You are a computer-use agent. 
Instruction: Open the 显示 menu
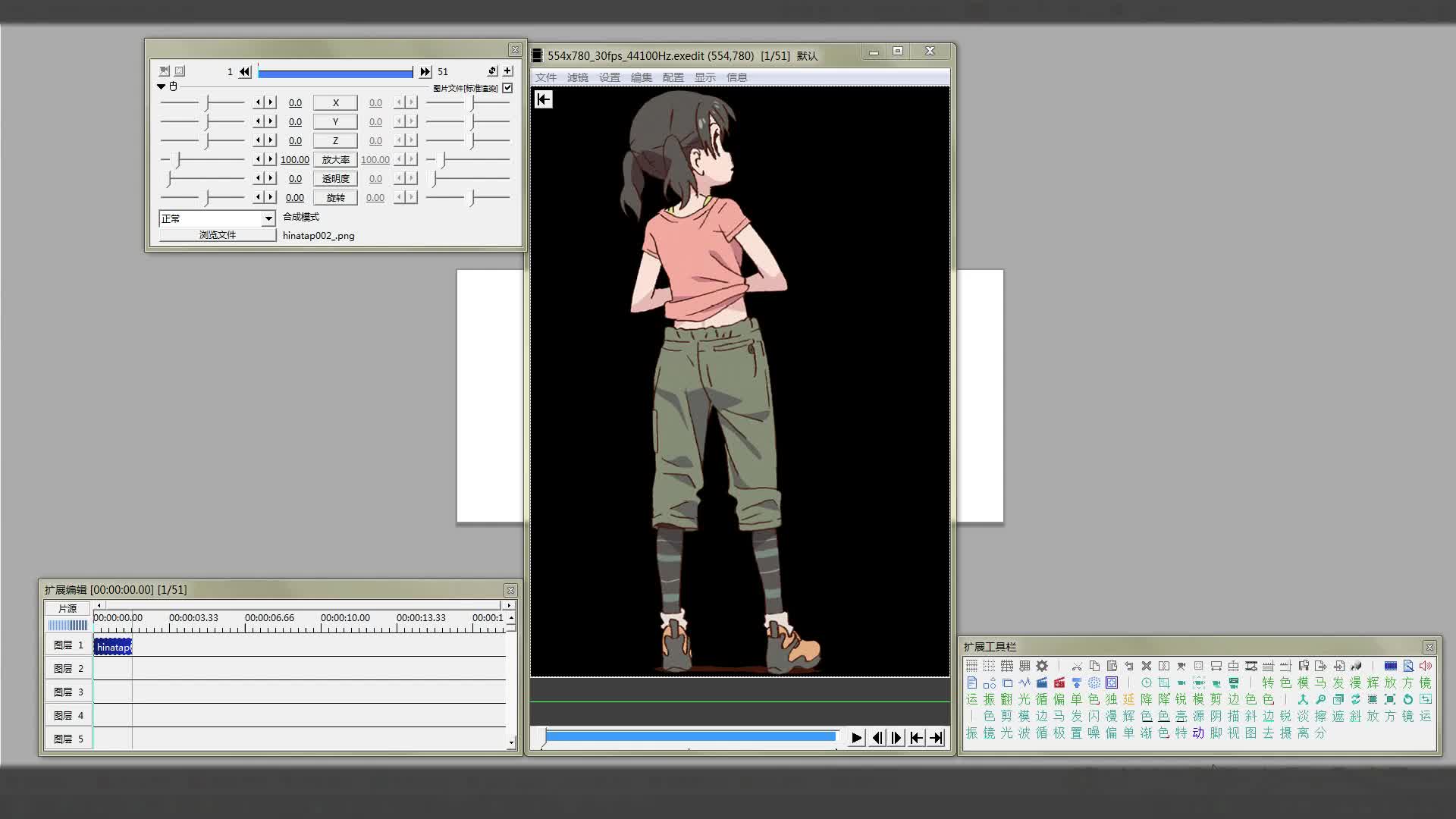pos(705,77)
